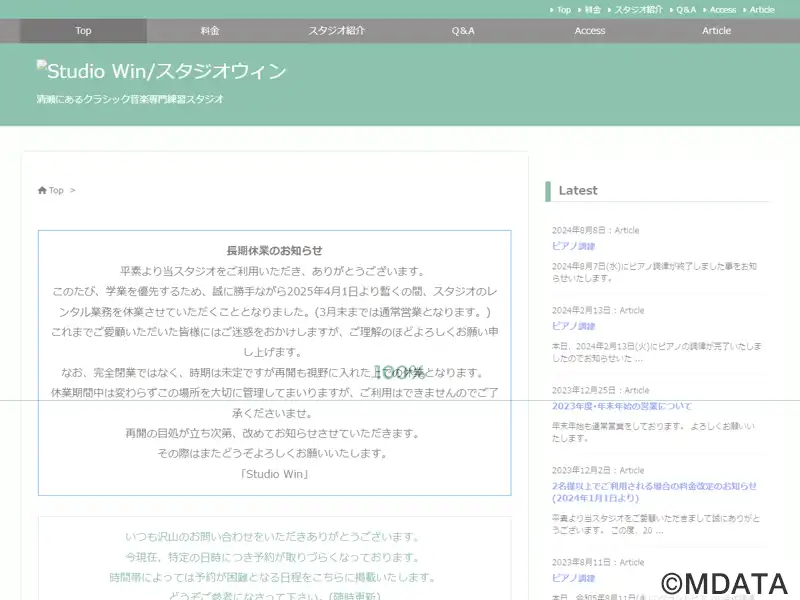
Task: Click the small Article link in the green strip
Action: point(762,10)
